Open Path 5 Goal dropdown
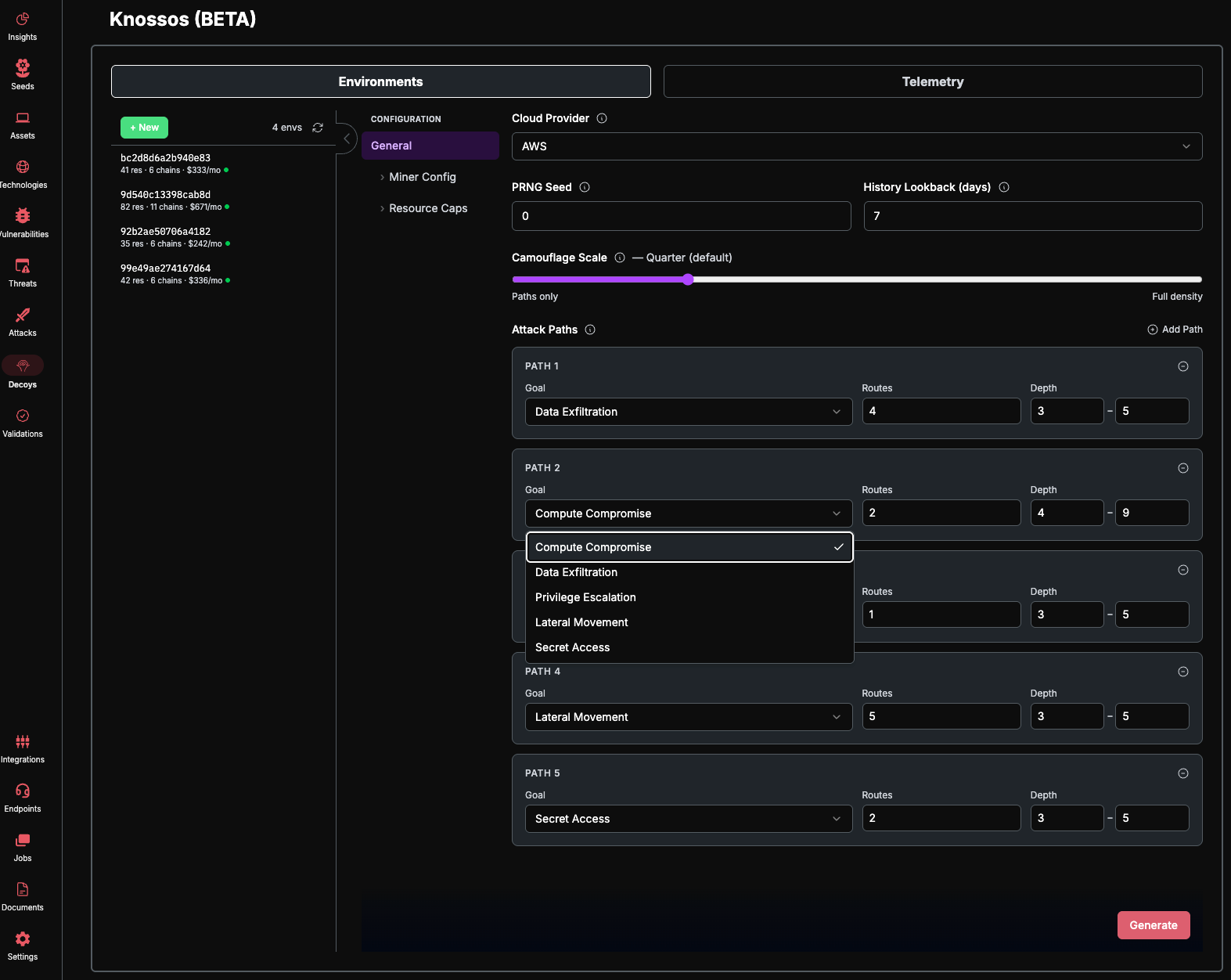 (689, 819)
